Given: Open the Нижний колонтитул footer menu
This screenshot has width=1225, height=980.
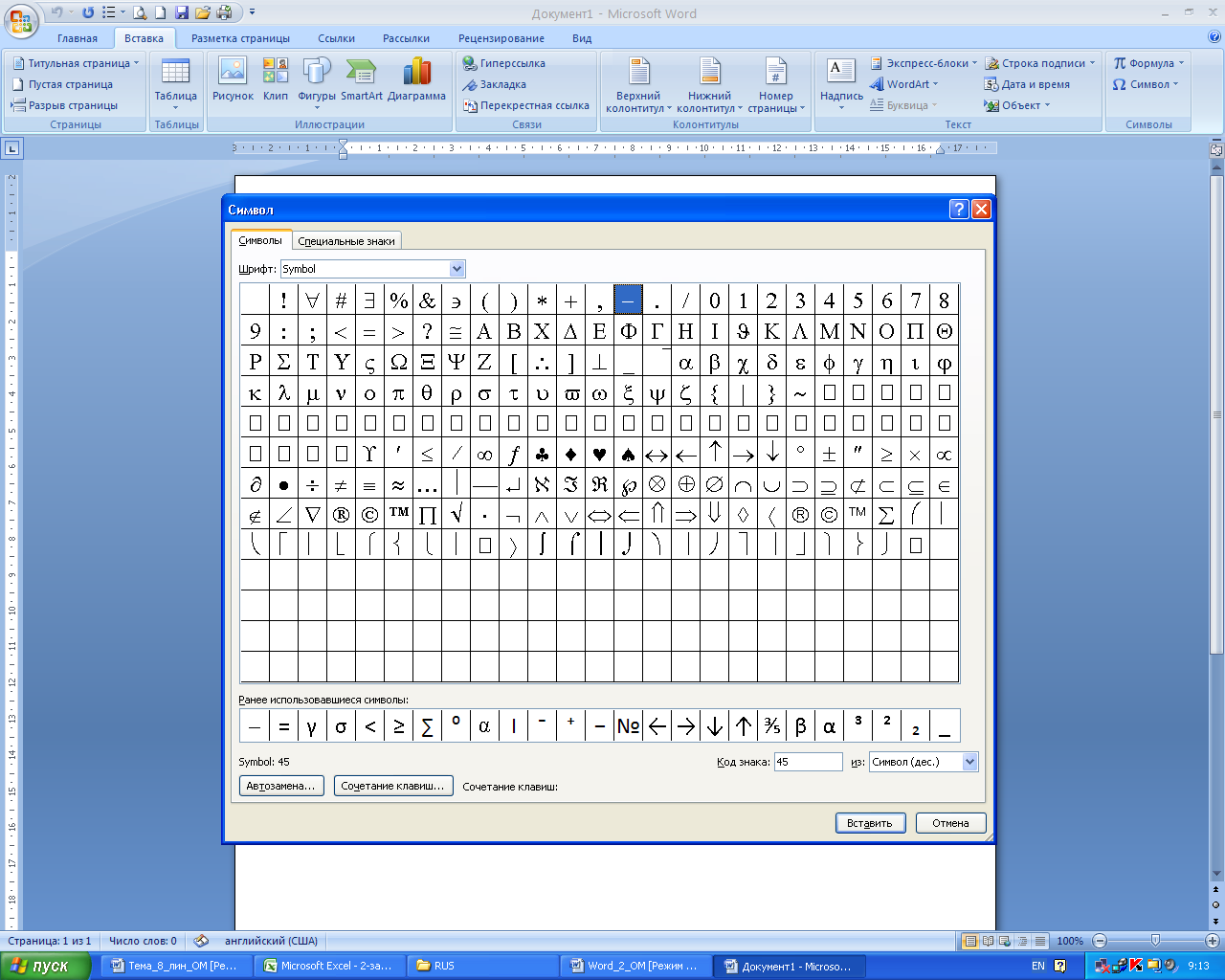Looking at the screenshot, I should coord(709,84).
